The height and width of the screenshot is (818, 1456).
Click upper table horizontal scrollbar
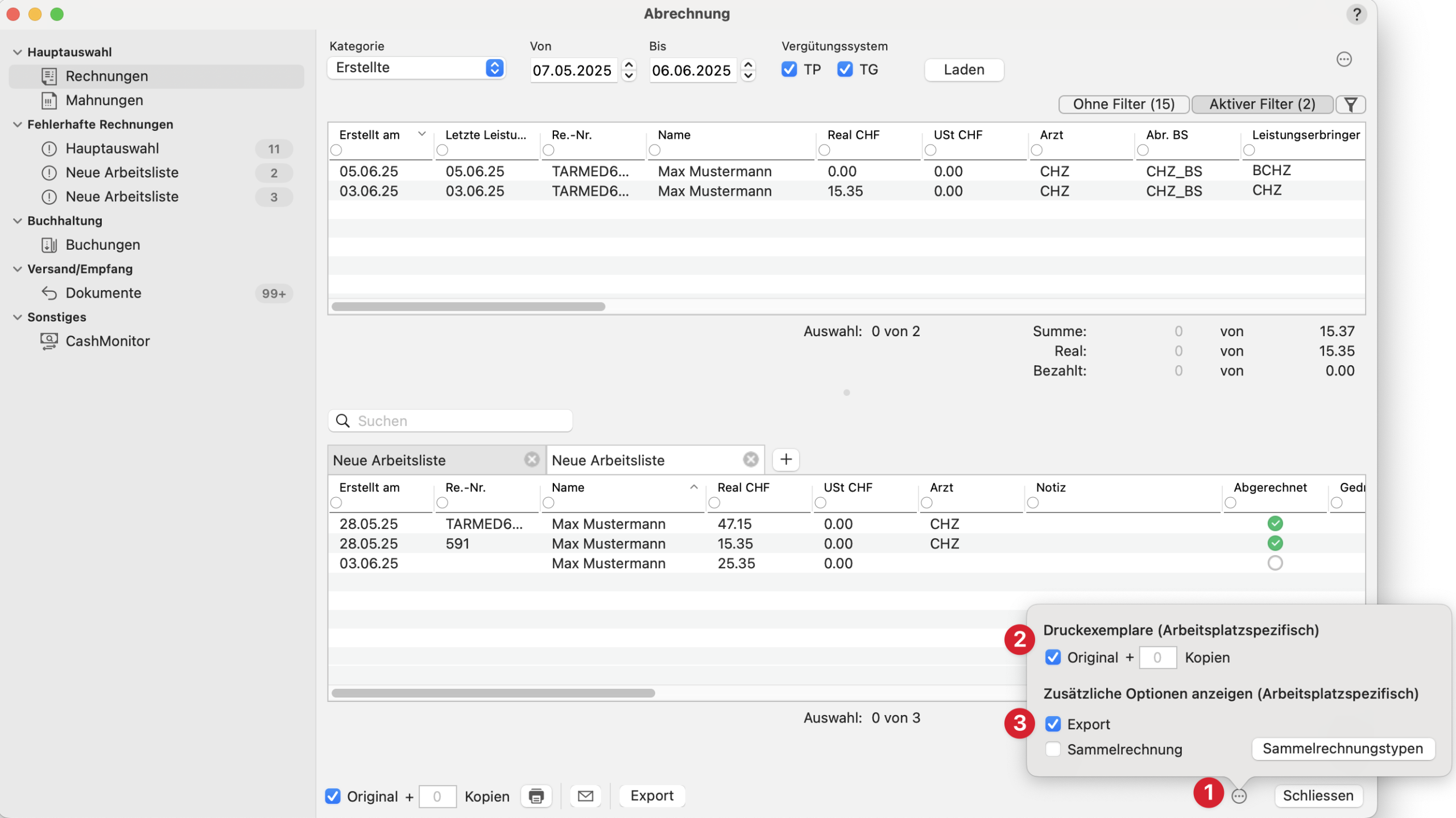[x=468, y=307]
